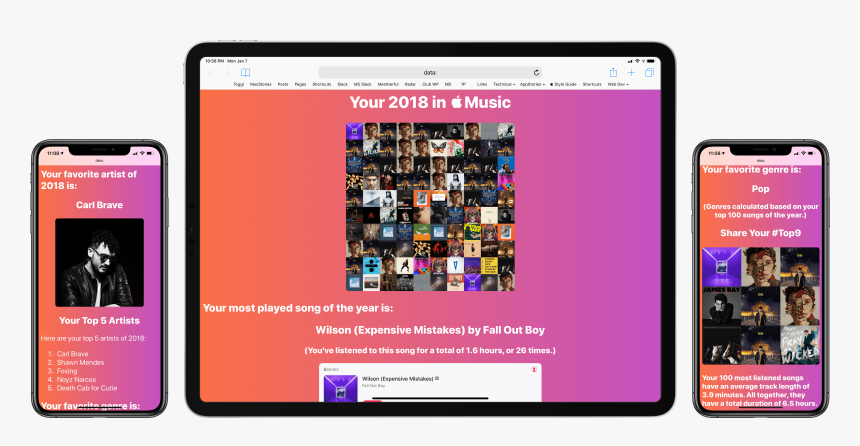Tap the red circle icon in Music embed

[534, 369]
